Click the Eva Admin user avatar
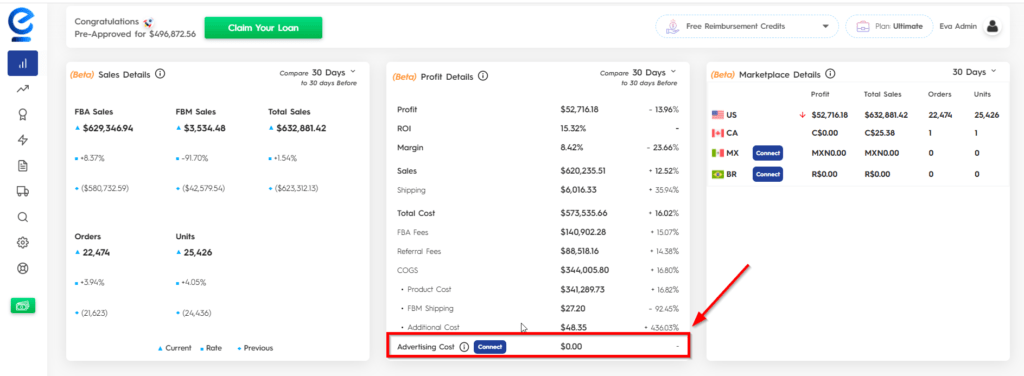The height and width of the screenshot is (376, 1024). coord(992,27)
